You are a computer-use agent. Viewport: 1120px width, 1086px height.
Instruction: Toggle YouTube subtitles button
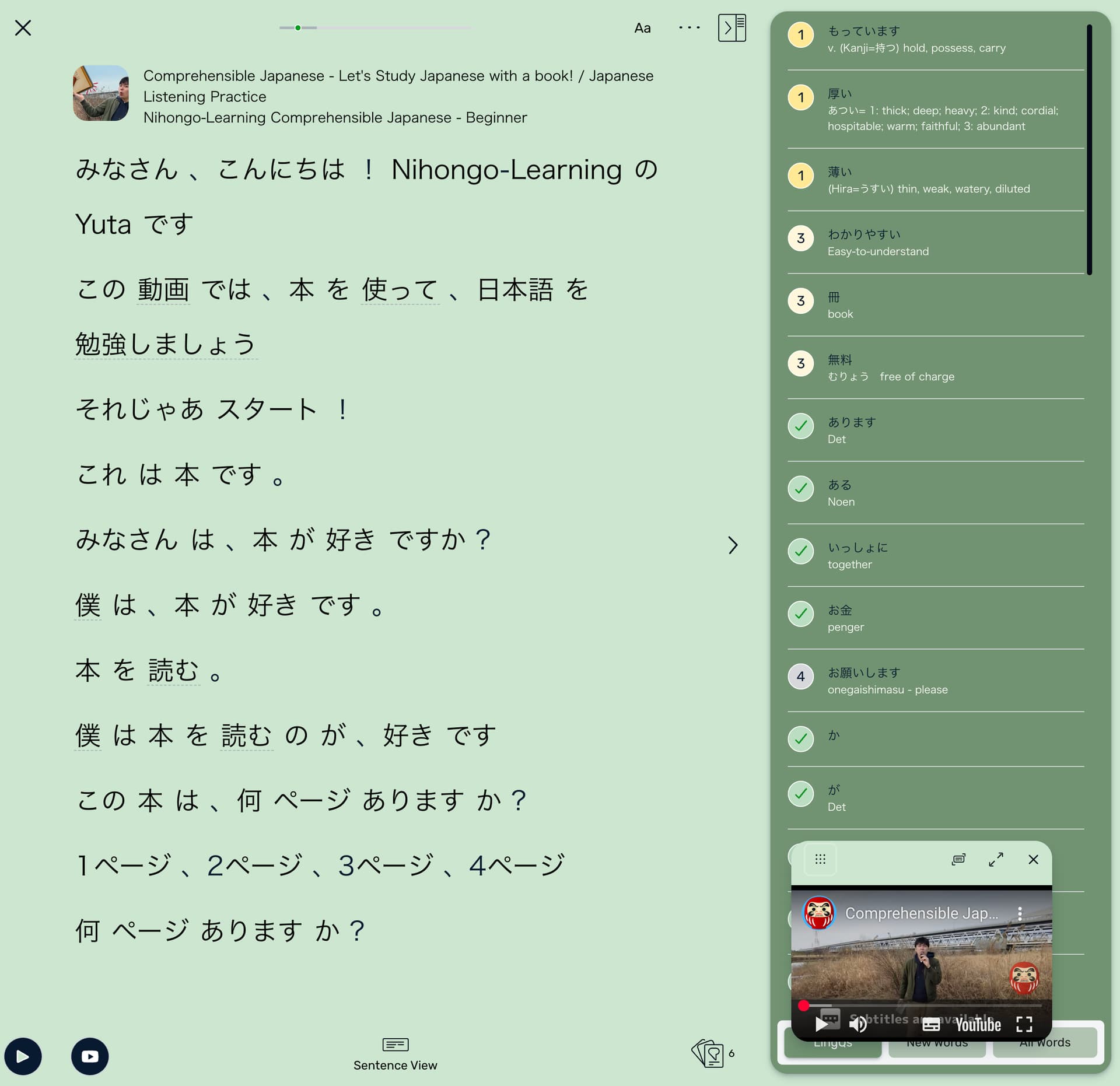coord(932,1024)
